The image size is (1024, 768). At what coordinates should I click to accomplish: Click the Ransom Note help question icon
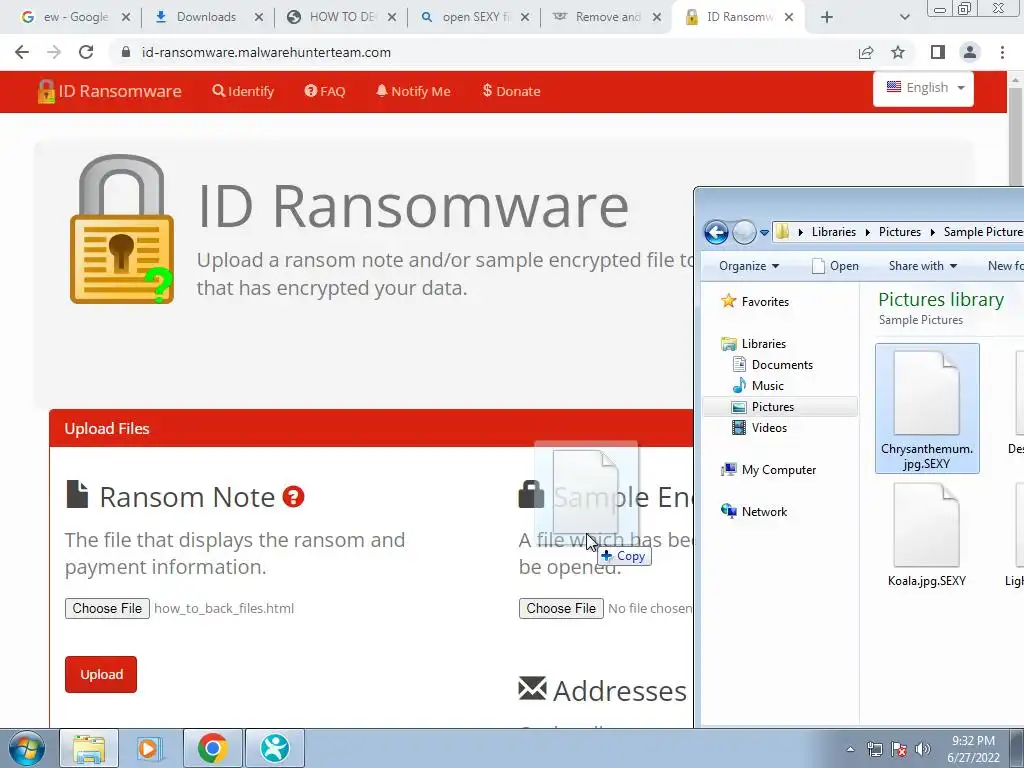(x=293, y=497)
